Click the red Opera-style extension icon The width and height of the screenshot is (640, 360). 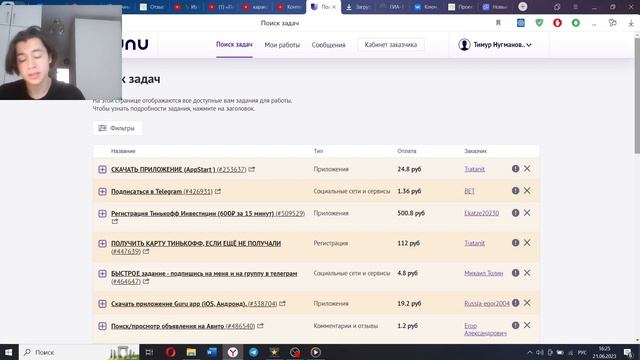coord(558,23)
